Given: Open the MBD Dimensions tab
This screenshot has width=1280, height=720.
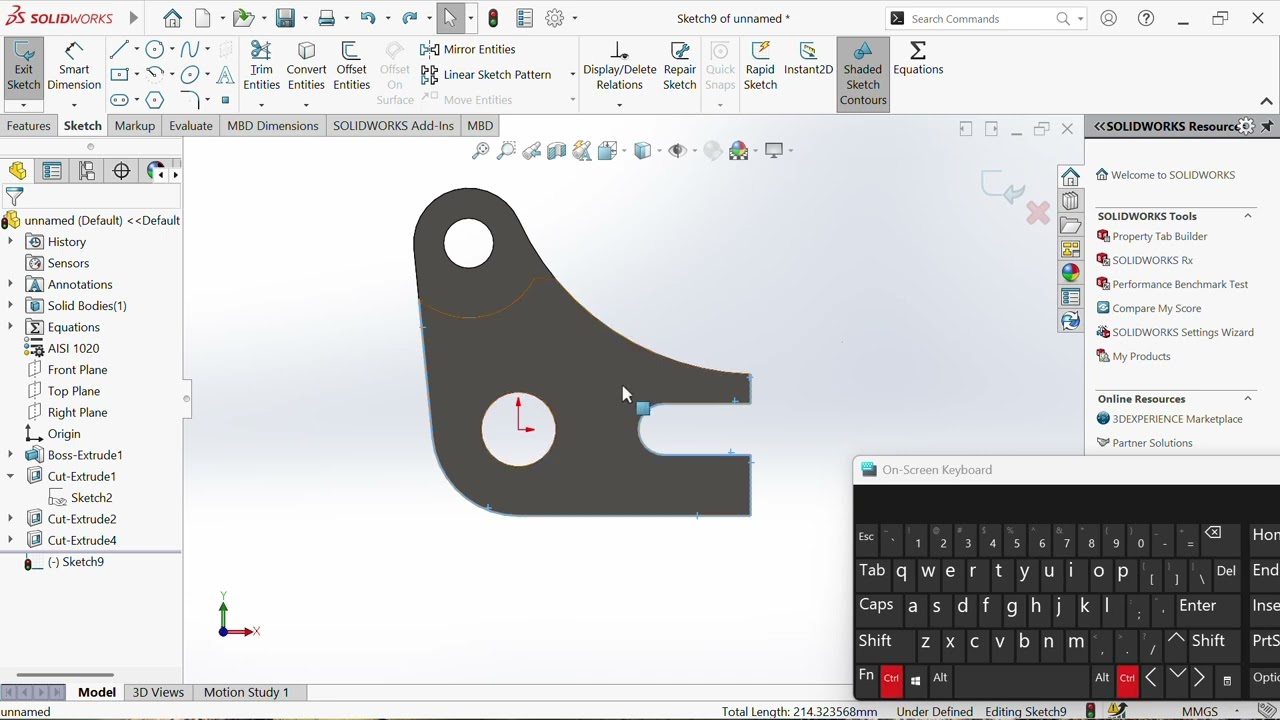Looking at the screenshot, I should click(x=272, y=126).
